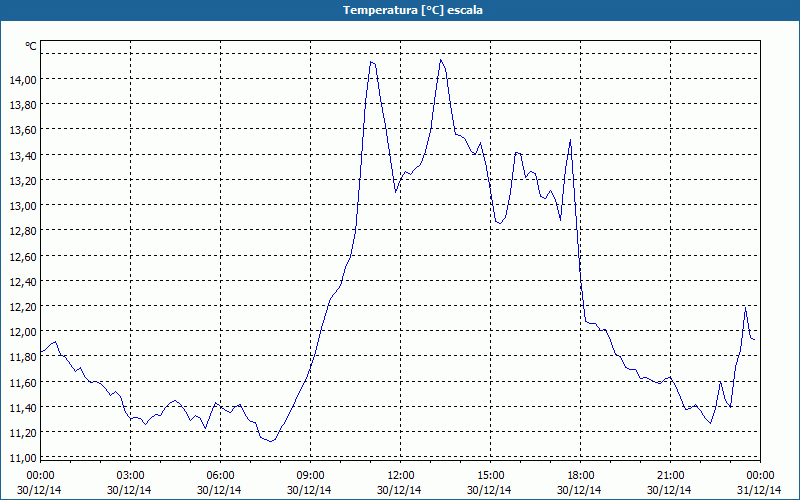Click the 13,40 y-axis label
800x500 pixels.
coord(23,155)
